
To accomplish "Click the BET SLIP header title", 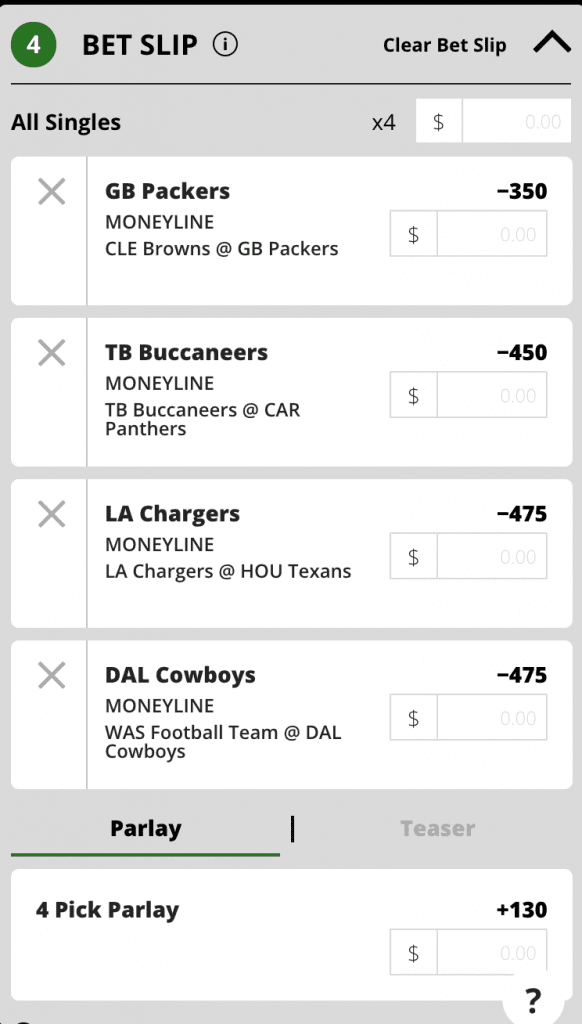I will click(140, 45).
